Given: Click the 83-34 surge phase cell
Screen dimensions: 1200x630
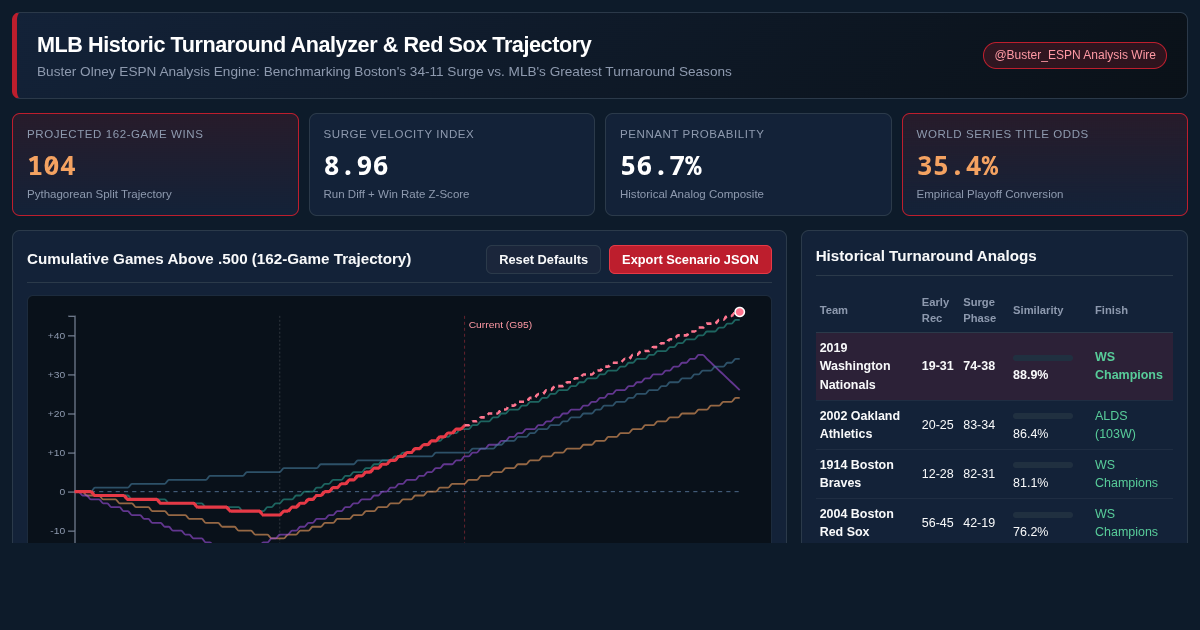Looking at the screenshot, I should [979, 425].
